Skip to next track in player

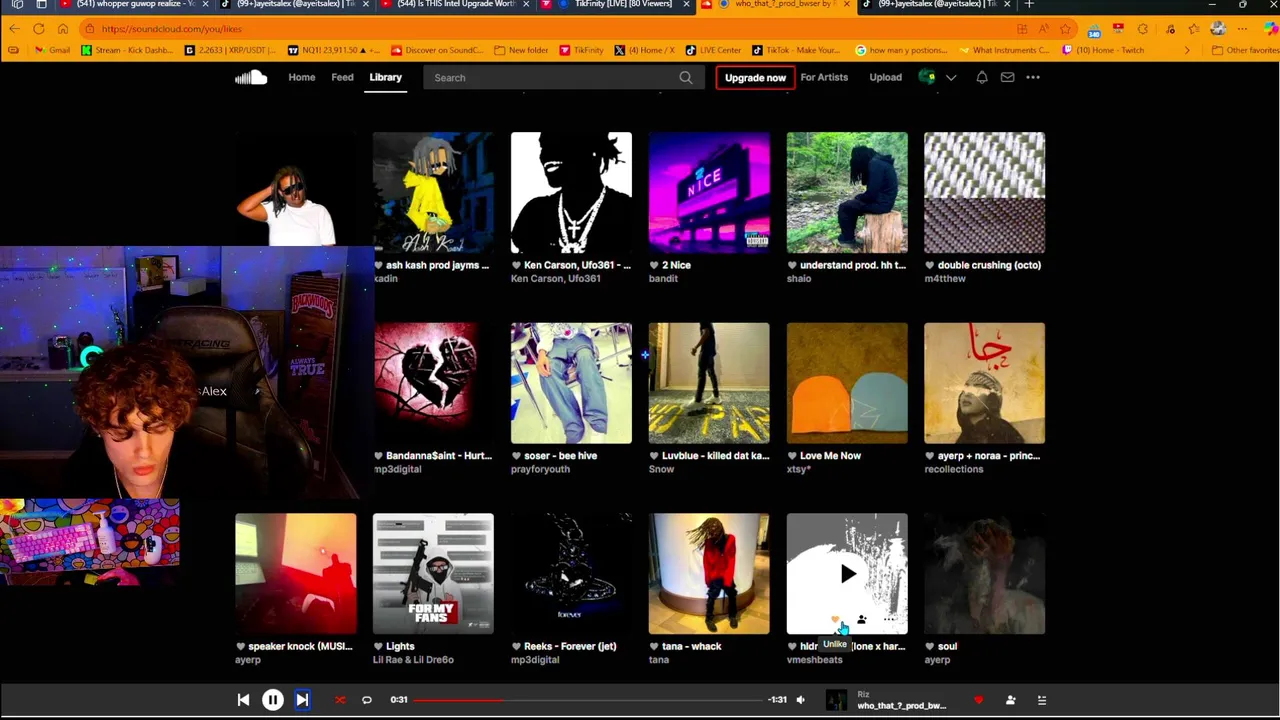tap(302, 700)
